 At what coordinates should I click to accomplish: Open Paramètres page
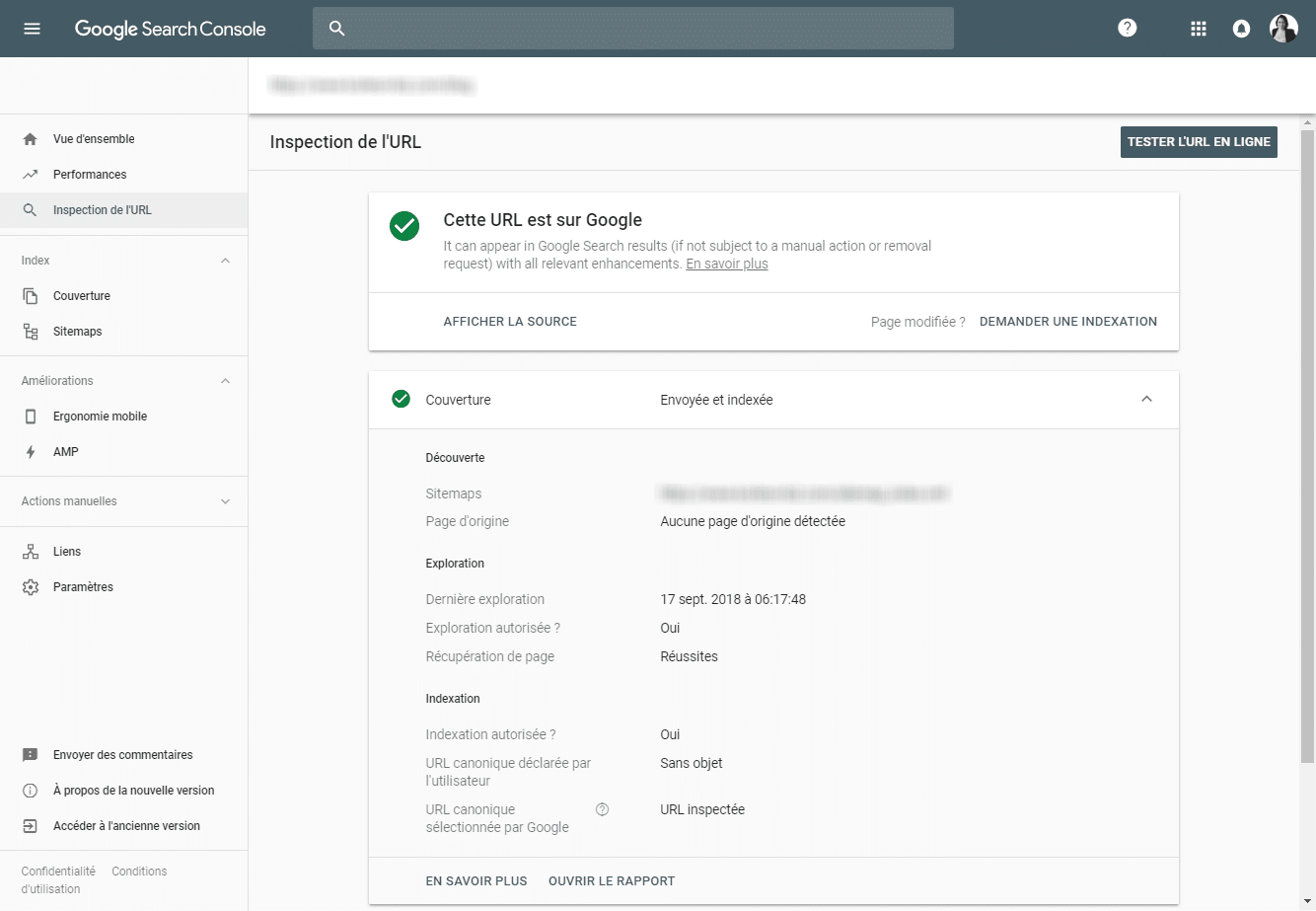point(83,587)
